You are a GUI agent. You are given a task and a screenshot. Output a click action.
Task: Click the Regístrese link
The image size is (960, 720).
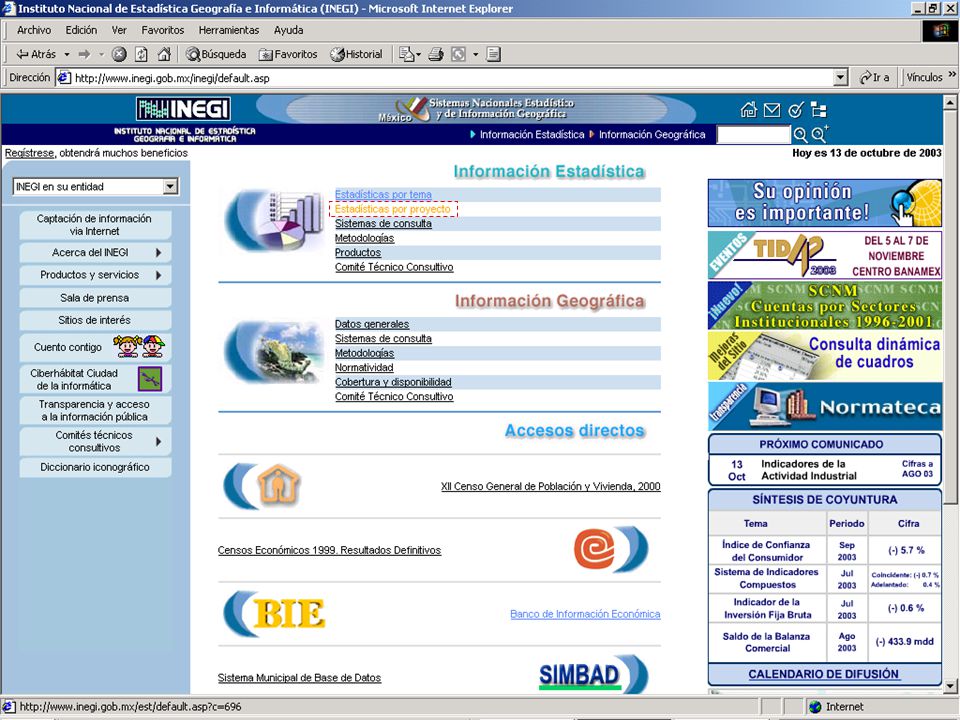29,153
